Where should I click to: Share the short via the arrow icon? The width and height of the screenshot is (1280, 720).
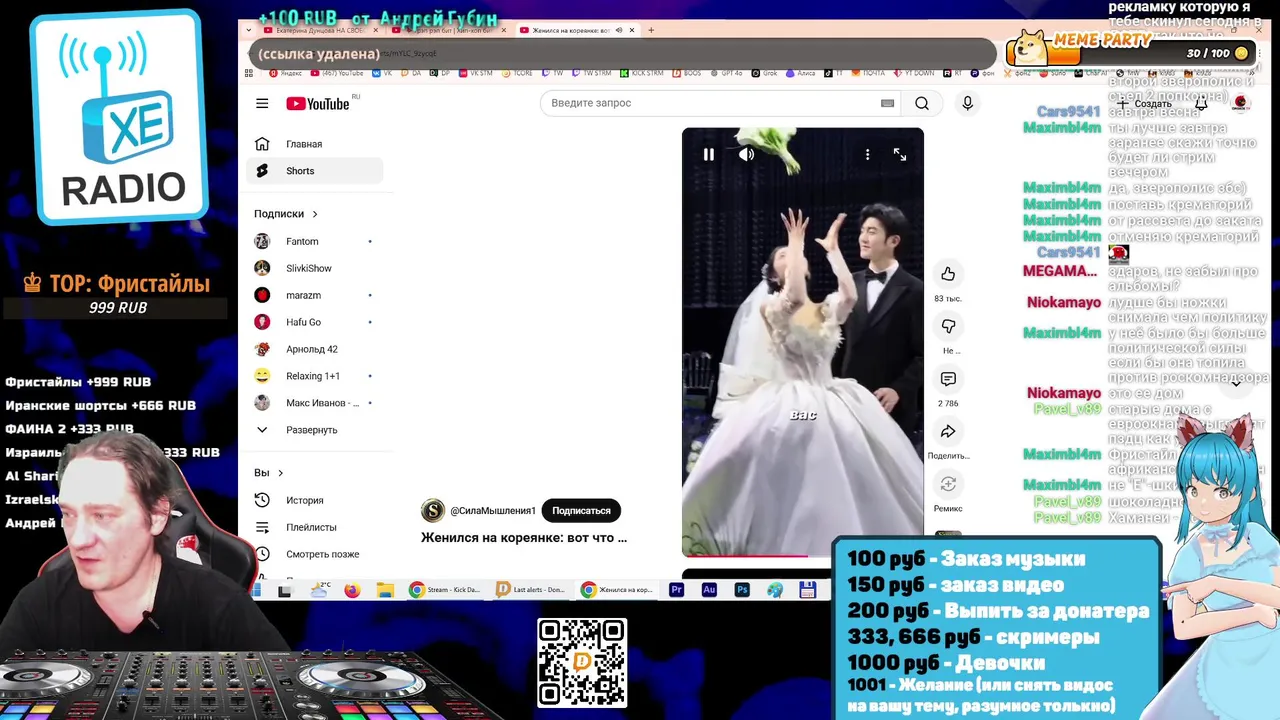pos(948,431)
